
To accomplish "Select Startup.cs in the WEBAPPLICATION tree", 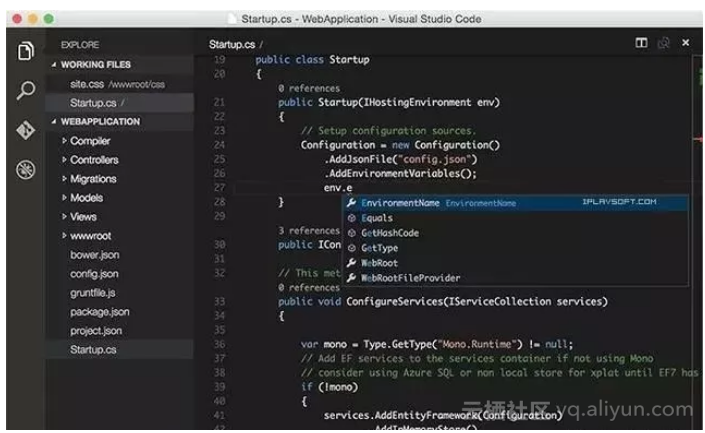I will 119,349.
